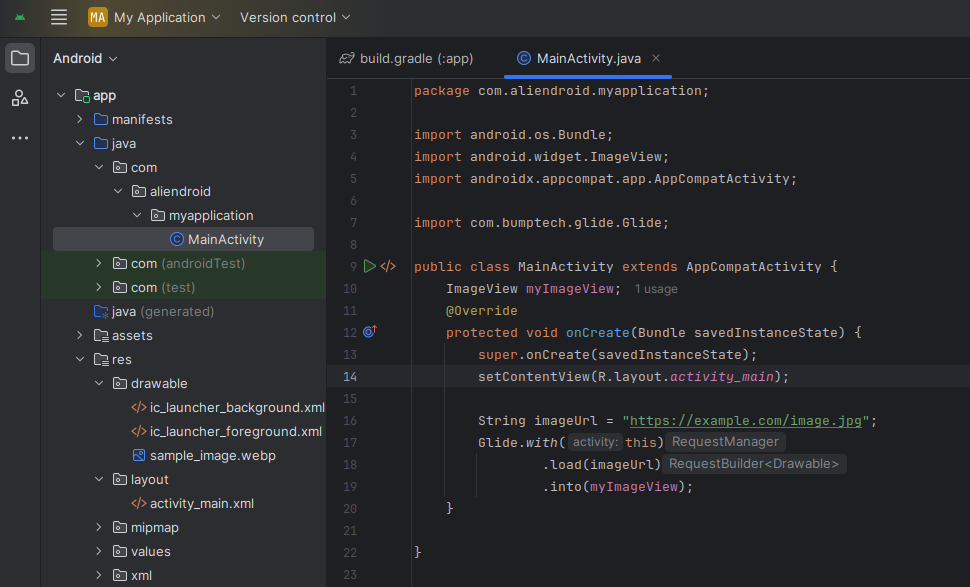The image size is (970, 587).
Task: Click the build.gradle tab elephant icon
Action: pos(347,58)
